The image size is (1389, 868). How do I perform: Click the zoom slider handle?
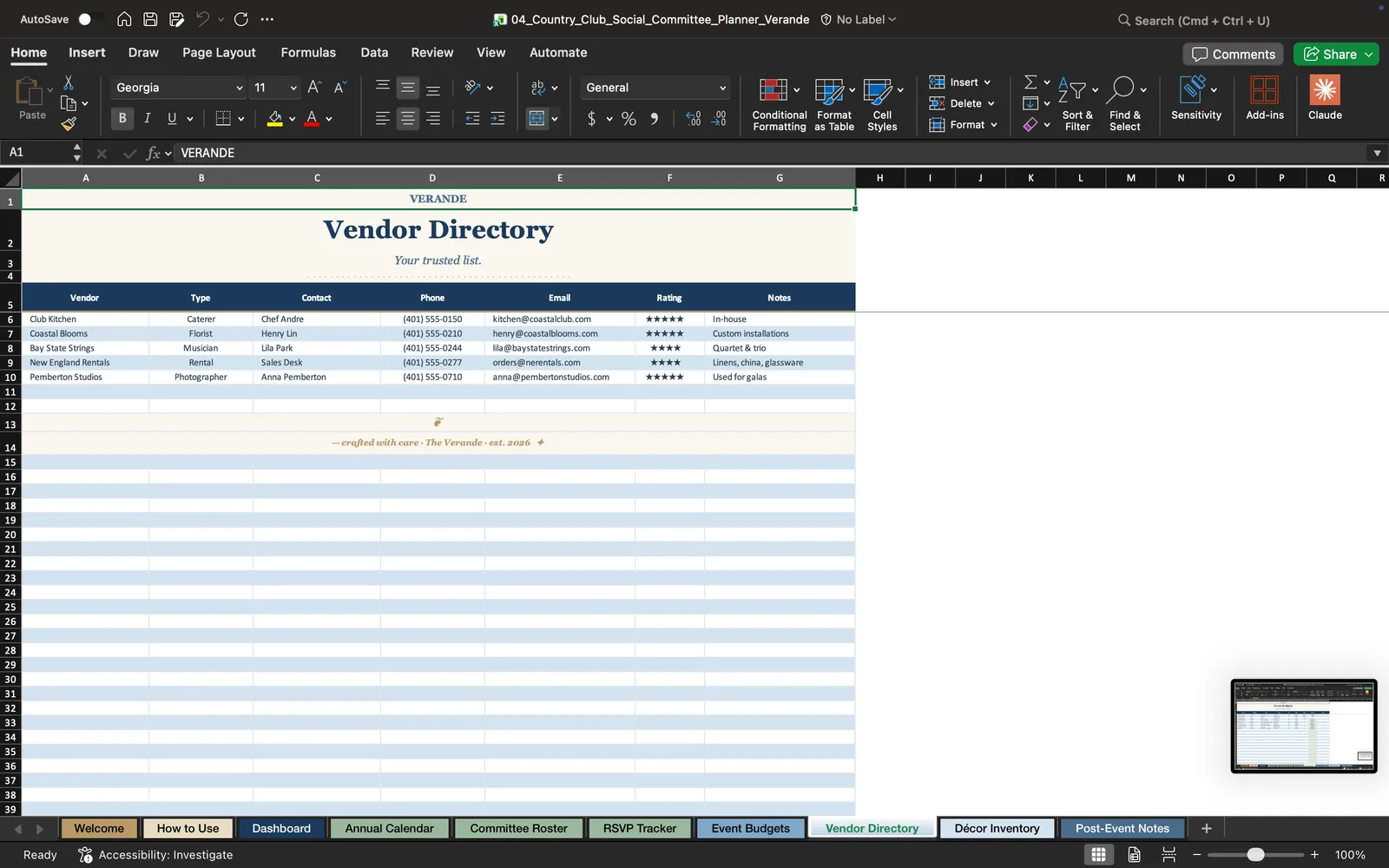(1255, 855)
